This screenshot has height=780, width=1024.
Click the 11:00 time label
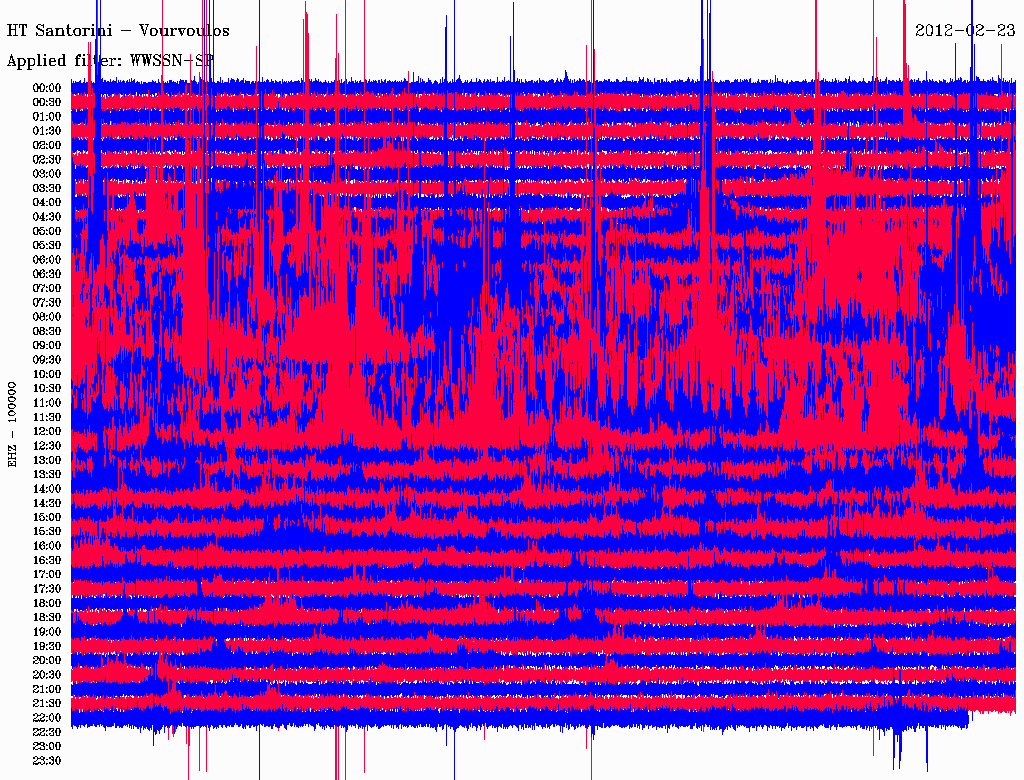click(x=47, y=403)
